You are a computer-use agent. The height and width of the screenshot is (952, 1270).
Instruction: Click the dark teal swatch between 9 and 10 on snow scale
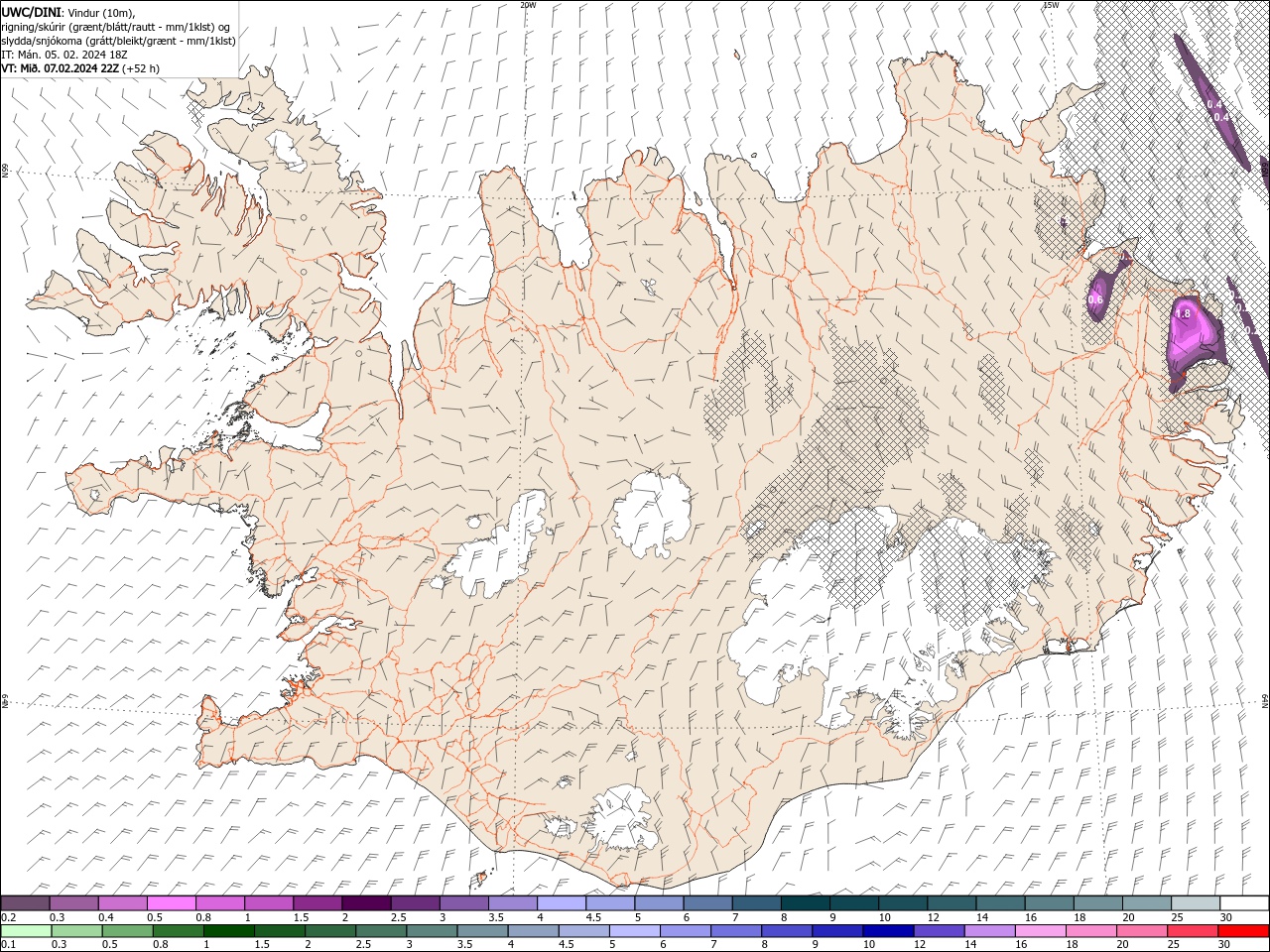(x=853, y=903)
